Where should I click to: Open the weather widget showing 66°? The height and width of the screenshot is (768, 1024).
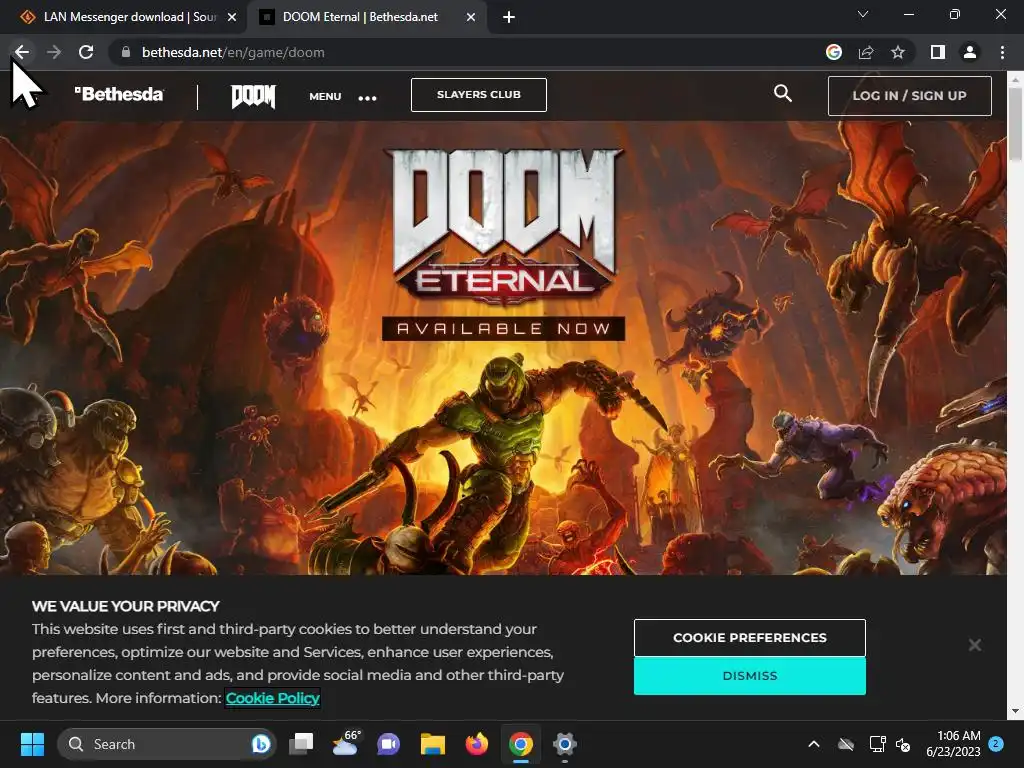345,743
